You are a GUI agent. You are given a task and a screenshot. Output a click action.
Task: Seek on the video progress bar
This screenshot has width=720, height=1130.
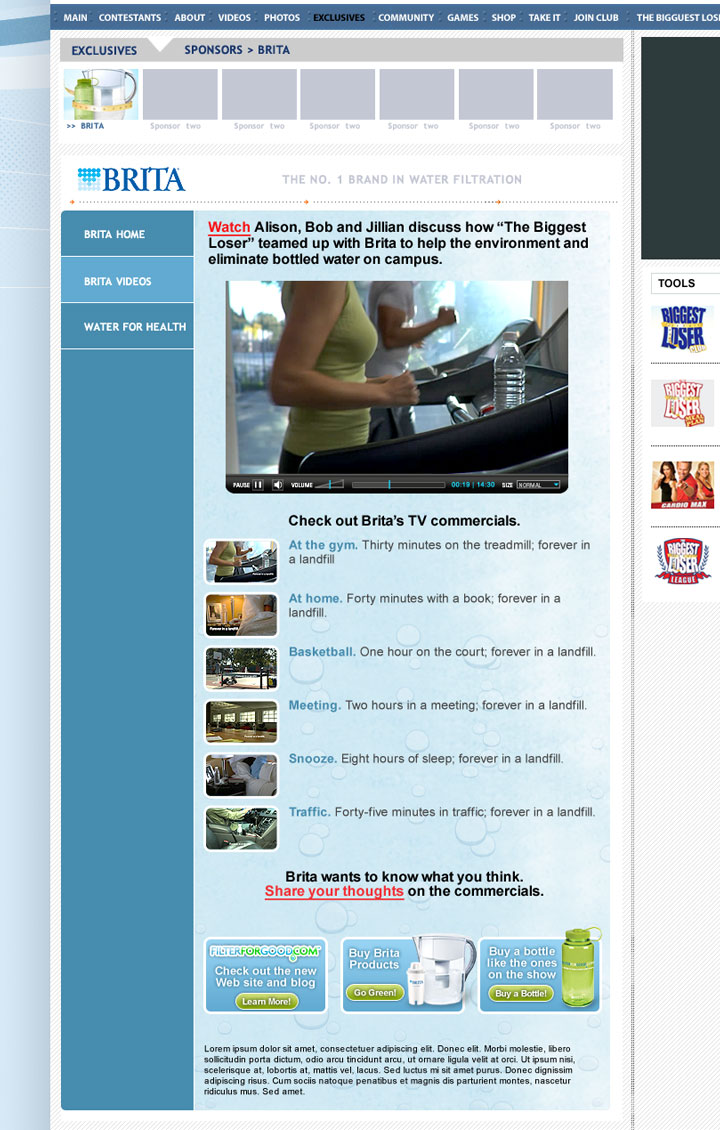(x=398, y=485)
